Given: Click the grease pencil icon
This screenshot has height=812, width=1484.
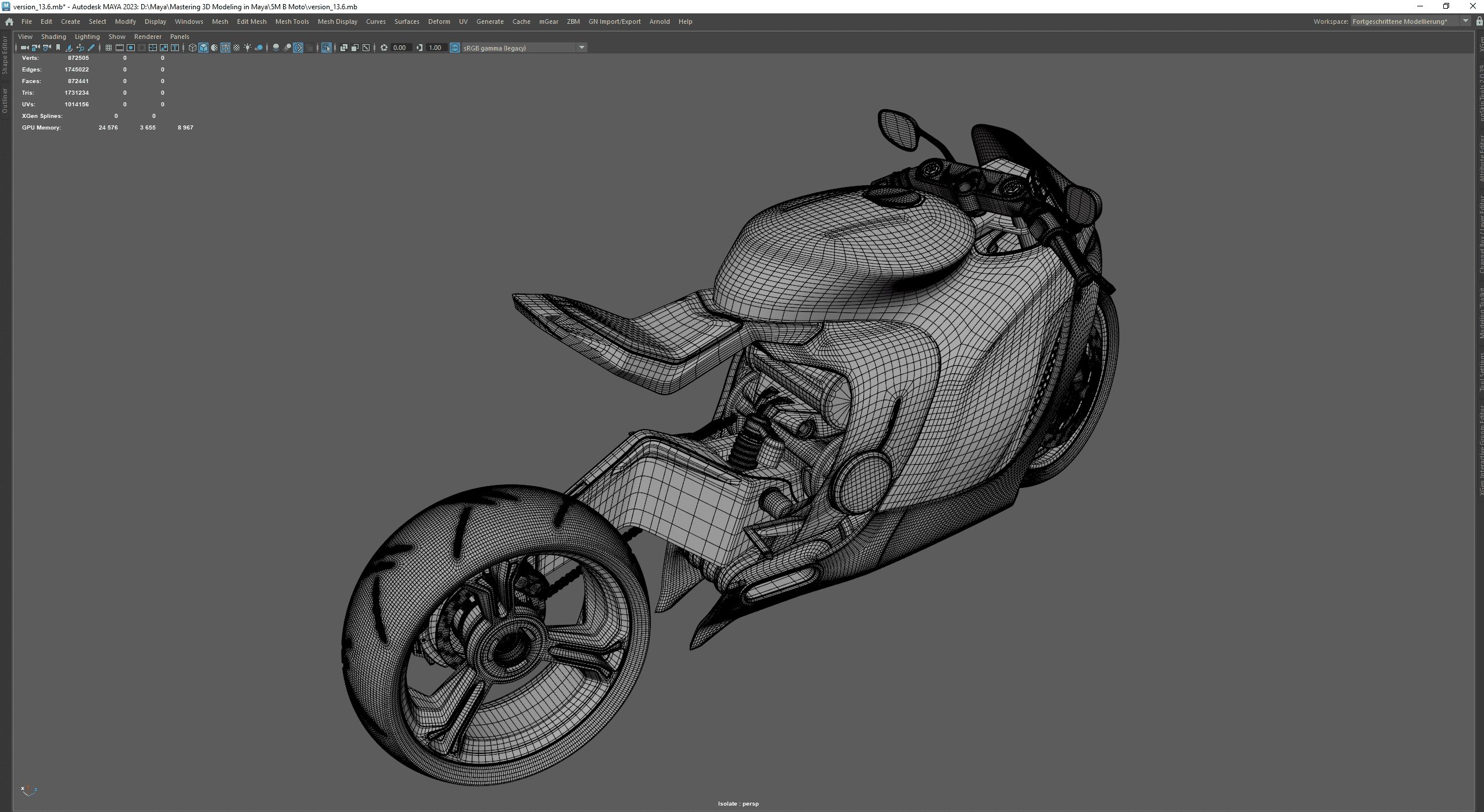Looking at the screenshot, I should pyautogui.click(x=91, y=48).
